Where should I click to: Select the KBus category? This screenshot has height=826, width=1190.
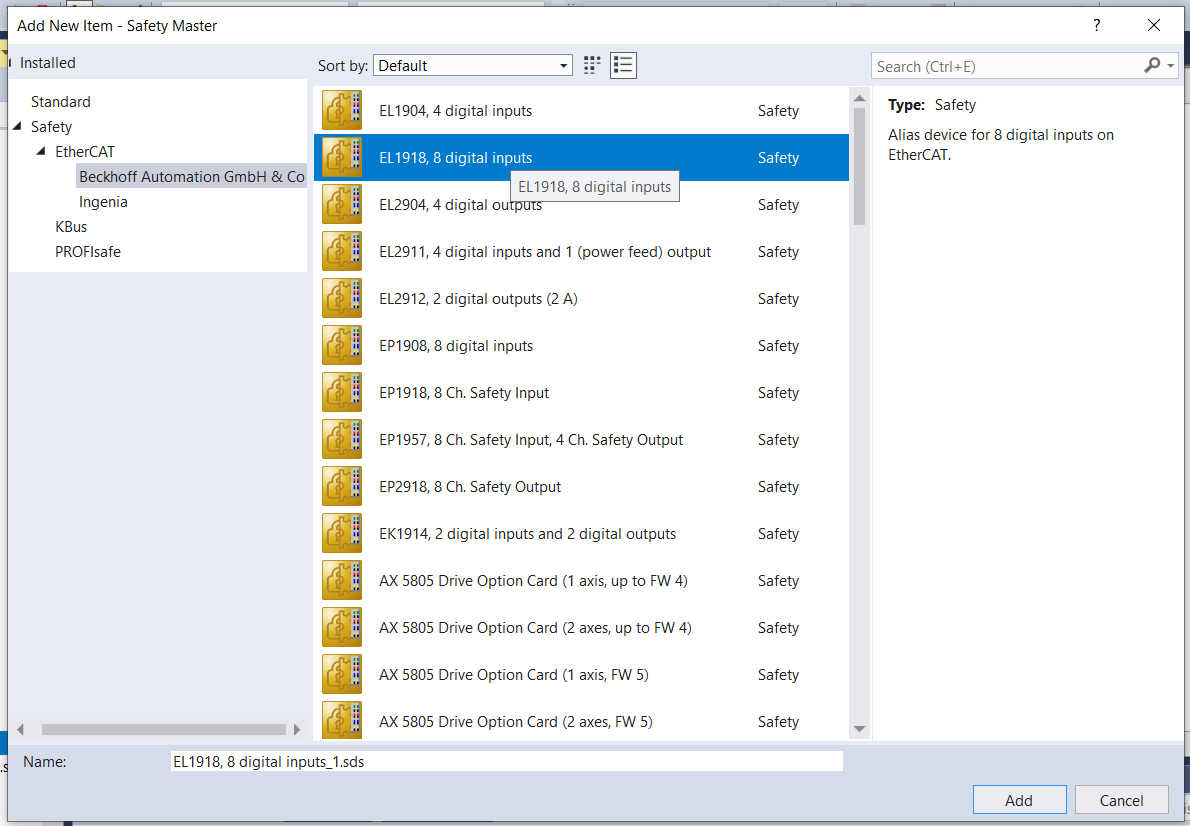tap(71, 227)
